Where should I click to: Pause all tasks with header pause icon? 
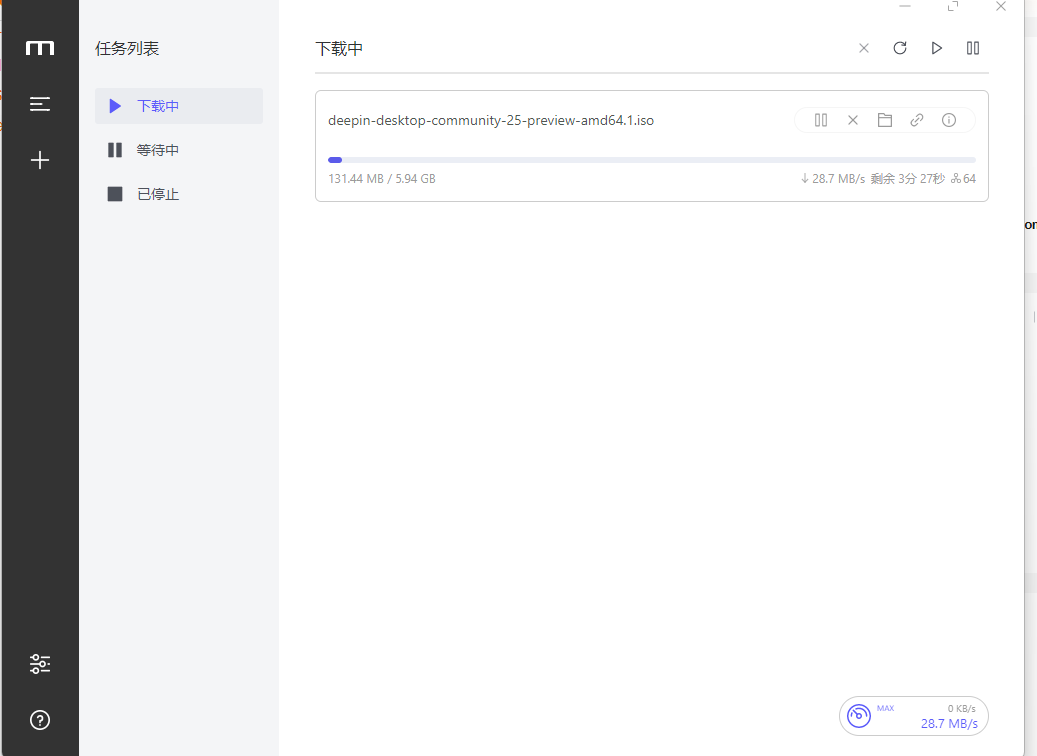(x=973, y=48)
